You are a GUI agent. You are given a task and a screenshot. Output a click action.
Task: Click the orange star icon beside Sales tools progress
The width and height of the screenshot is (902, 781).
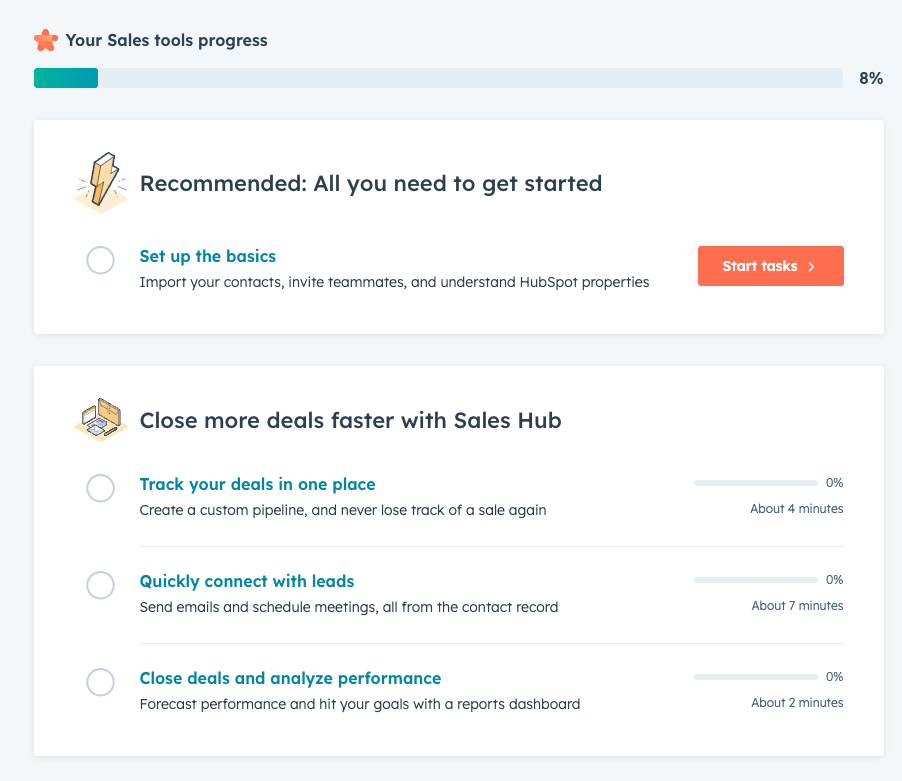tap(46, 41)
